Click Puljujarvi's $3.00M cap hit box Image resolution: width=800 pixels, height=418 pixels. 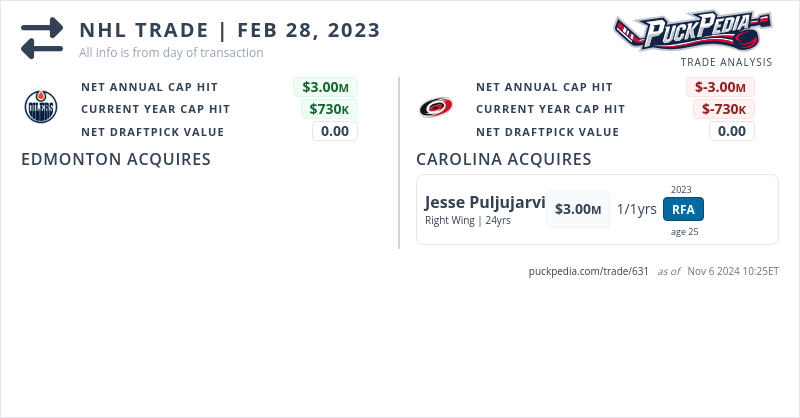point(578,209)
